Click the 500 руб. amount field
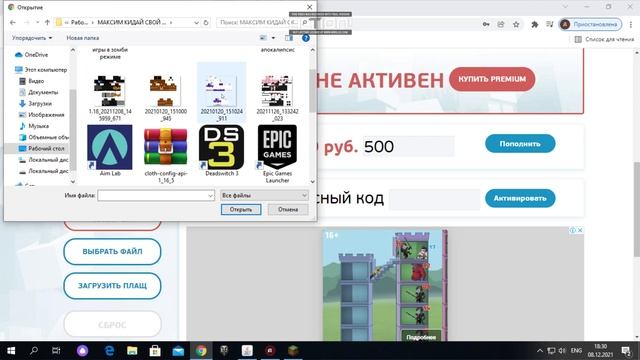The width and height of the screenshot is (640, 360). click(x=409, y=146)
